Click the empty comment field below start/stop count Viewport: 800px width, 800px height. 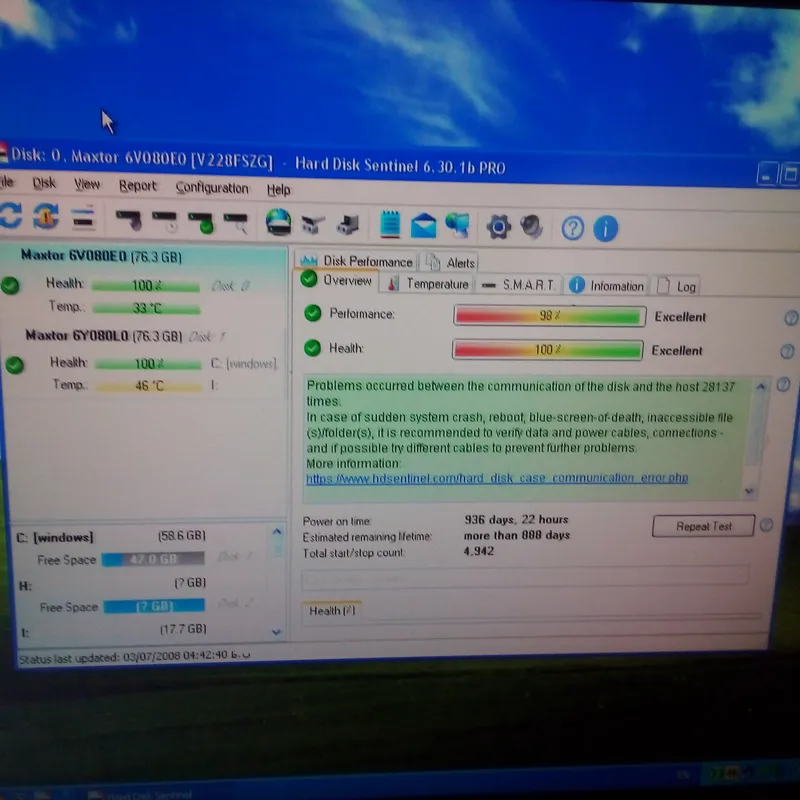526,577
